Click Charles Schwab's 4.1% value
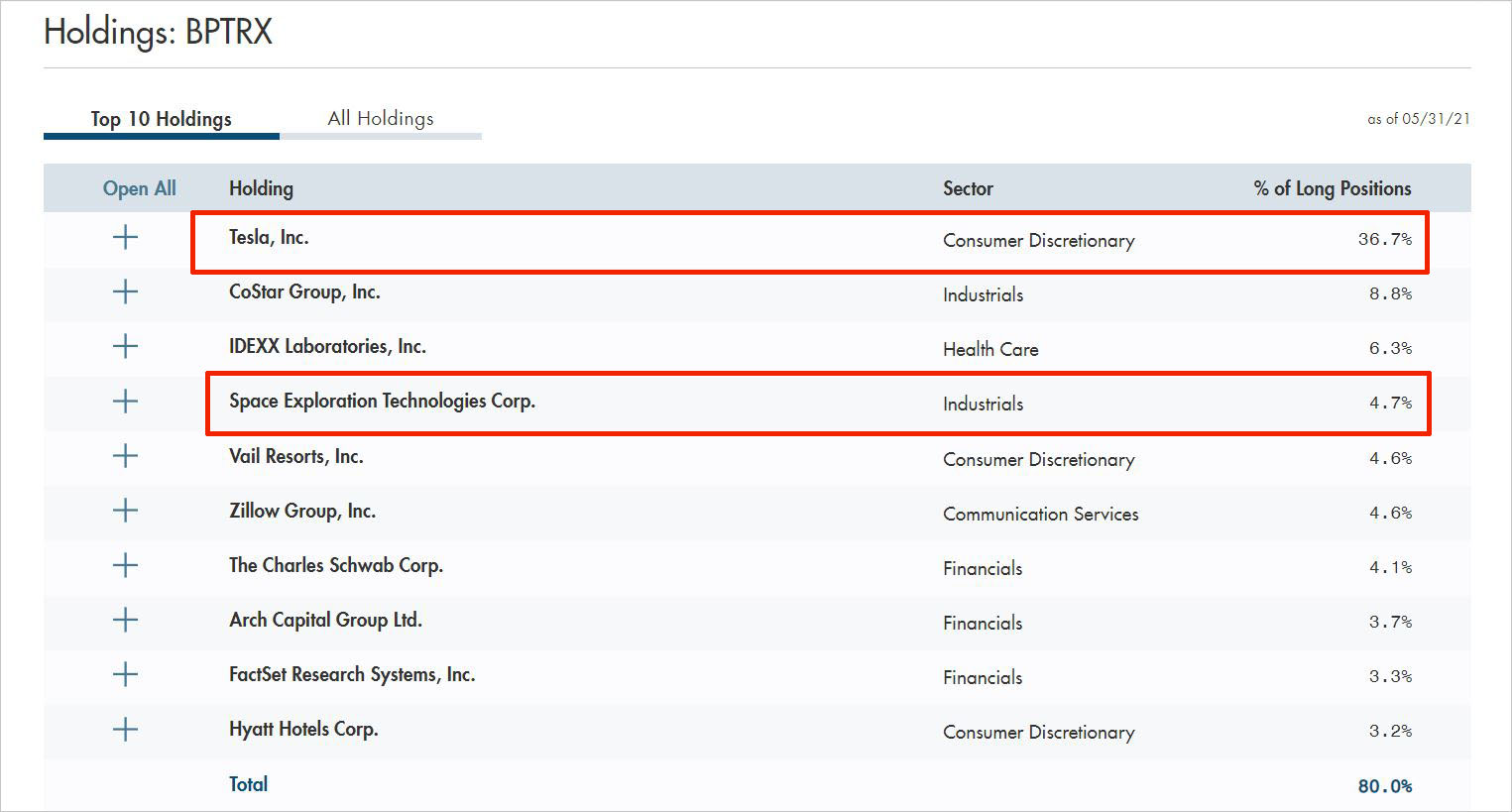The image size is (1512, 812). (x=1391, y=567)
